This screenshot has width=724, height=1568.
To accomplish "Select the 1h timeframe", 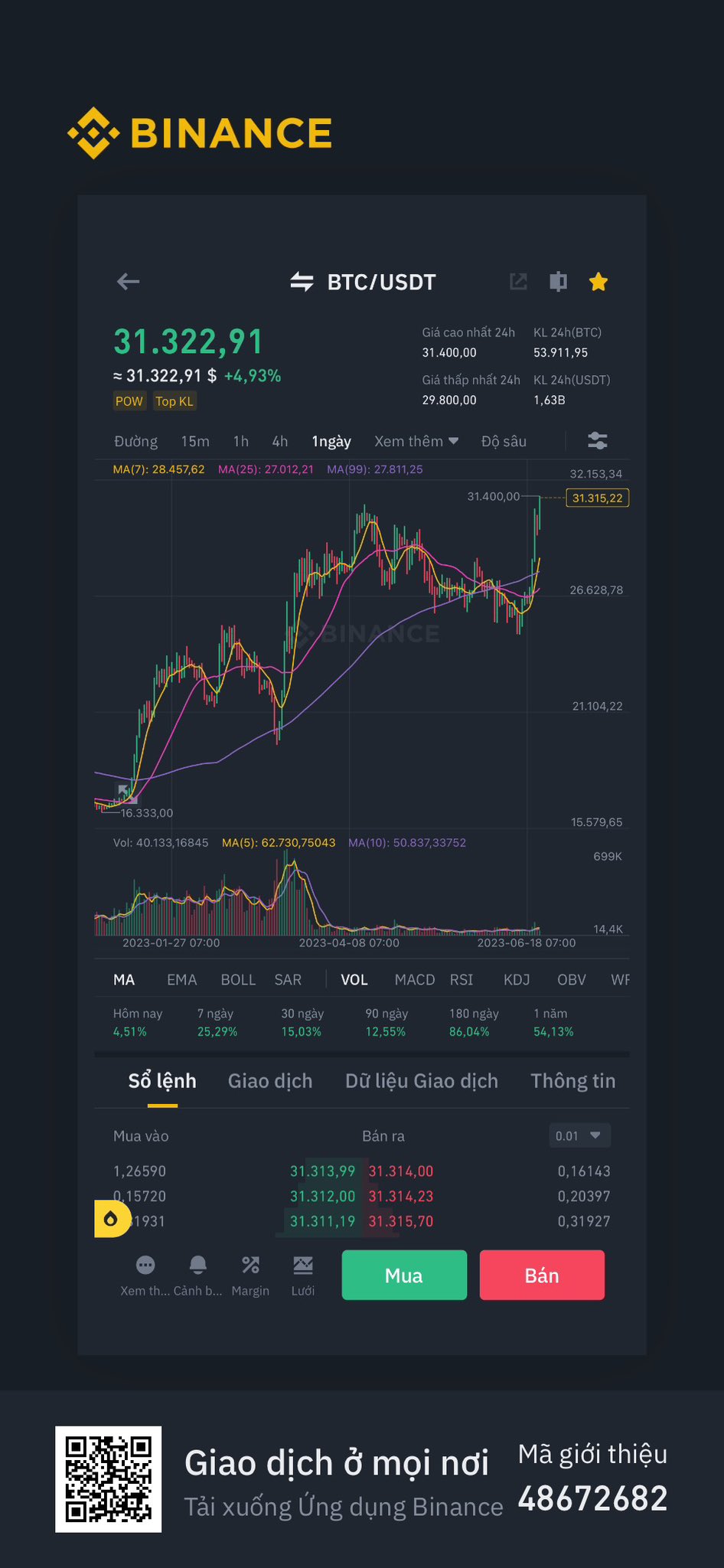I will [240, 441].
